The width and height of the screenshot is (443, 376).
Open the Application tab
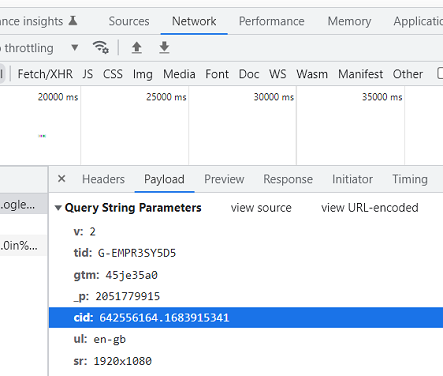click(418, 21)
